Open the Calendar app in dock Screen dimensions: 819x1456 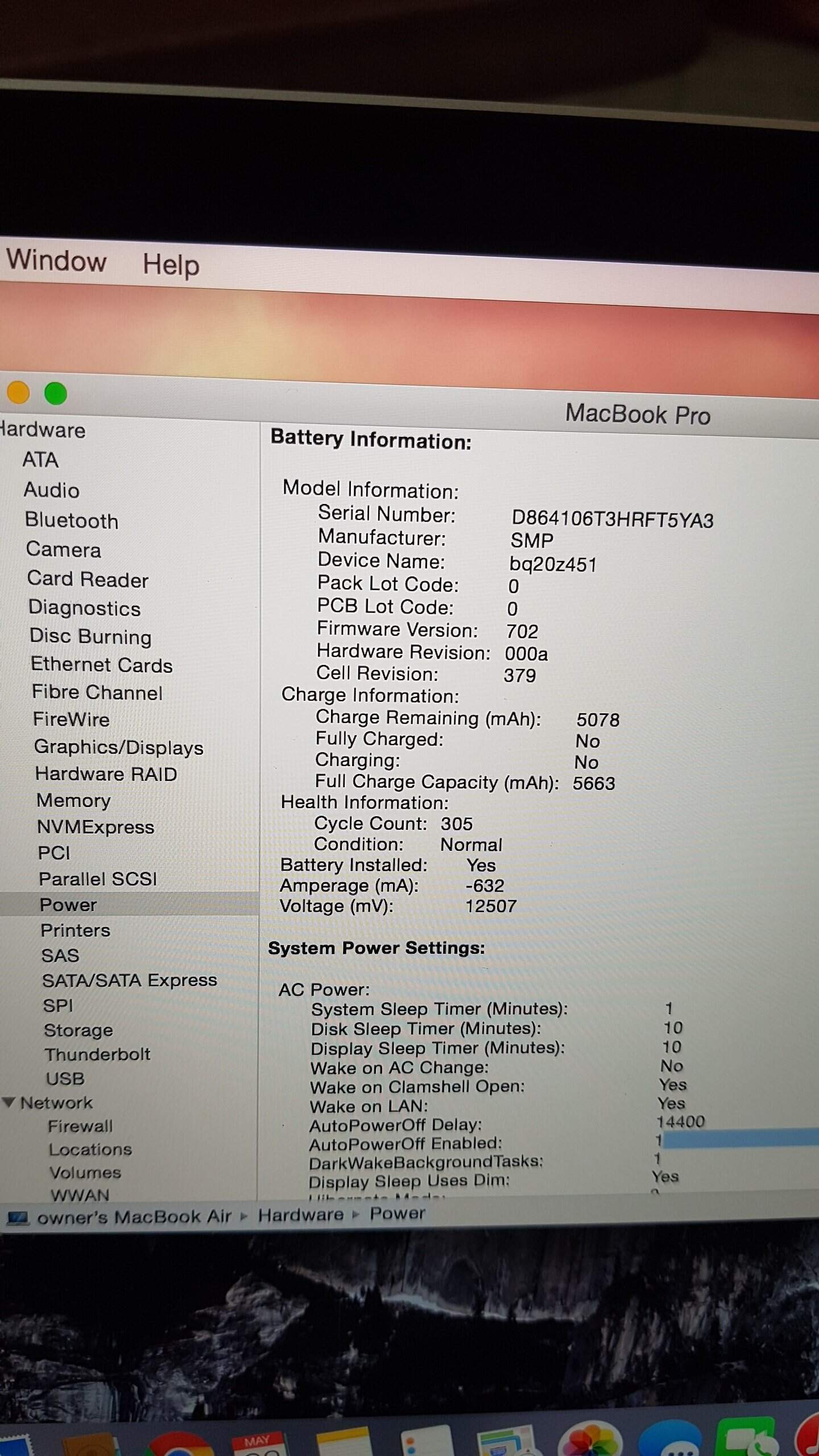click(x=257, y=1443)
